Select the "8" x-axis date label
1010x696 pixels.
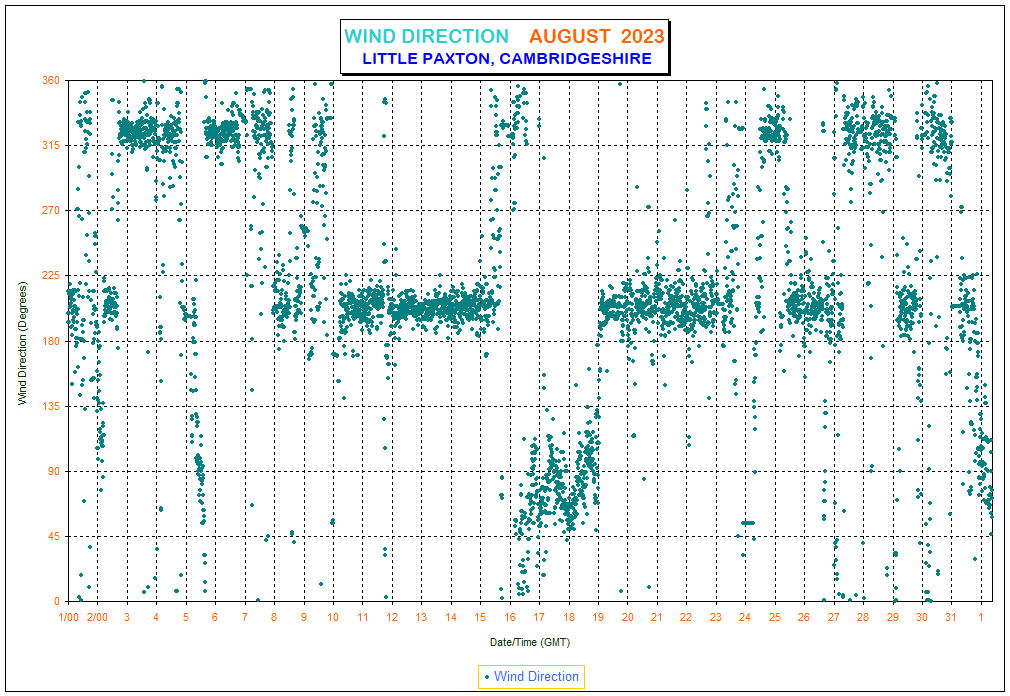point(274,617)
